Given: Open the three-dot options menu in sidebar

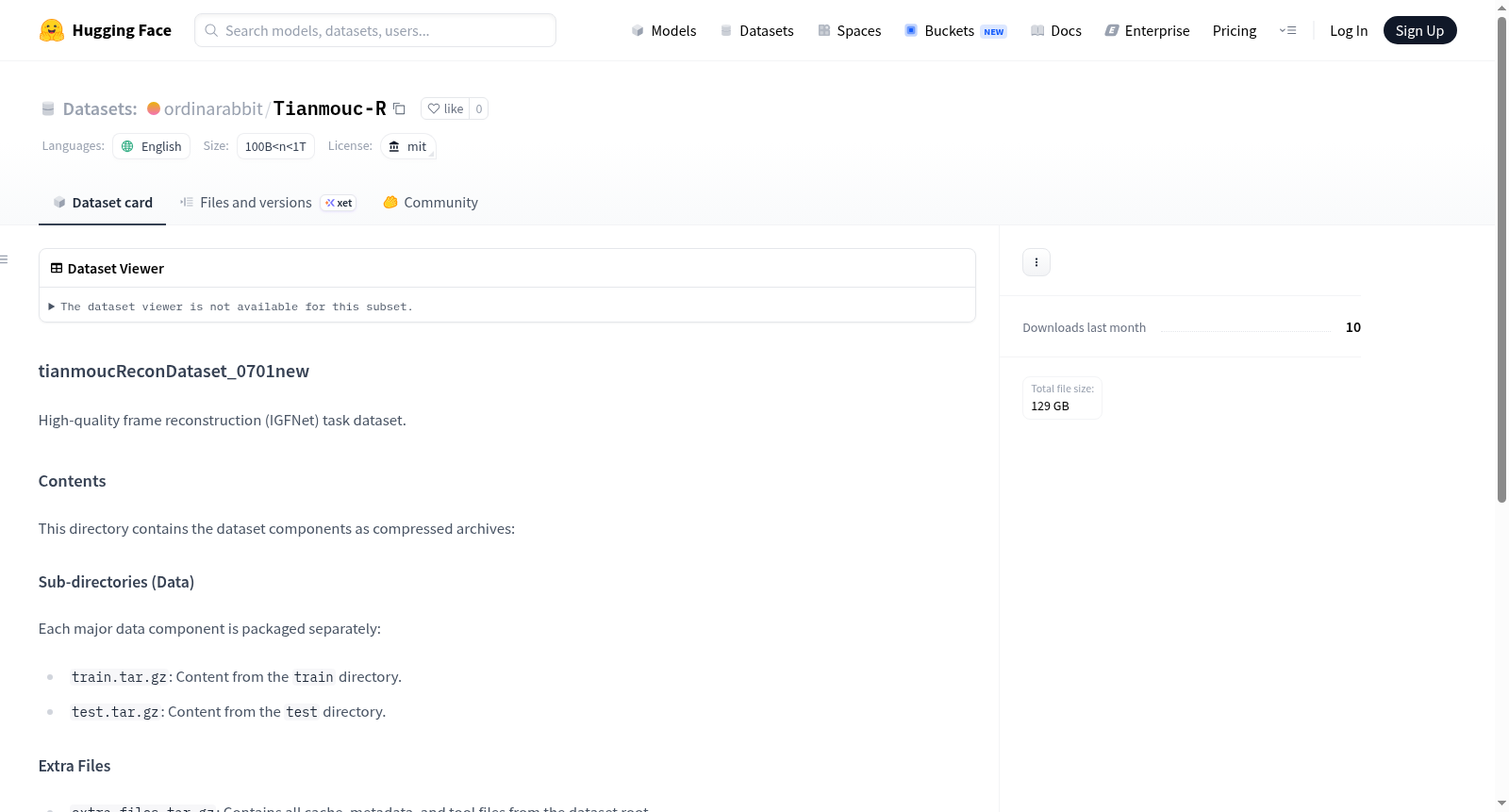Looking at the screenshot, I should click(1036, 262).
